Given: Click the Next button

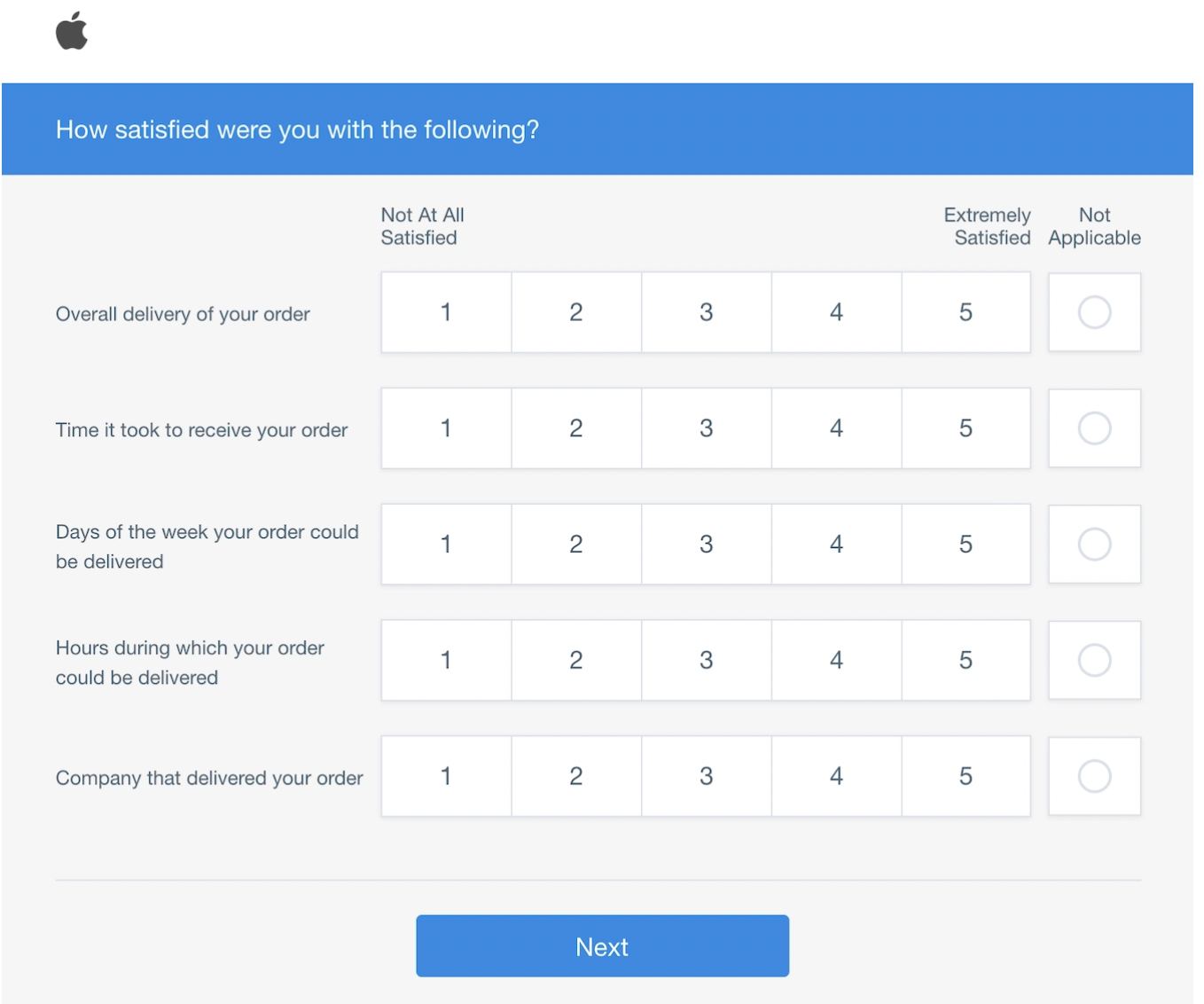Looking at the screenshot, I should (x=602, y=946).
